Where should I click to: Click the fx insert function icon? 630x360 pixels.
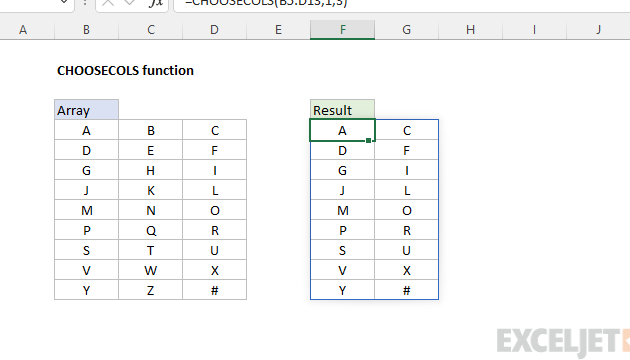coord(155,3)
